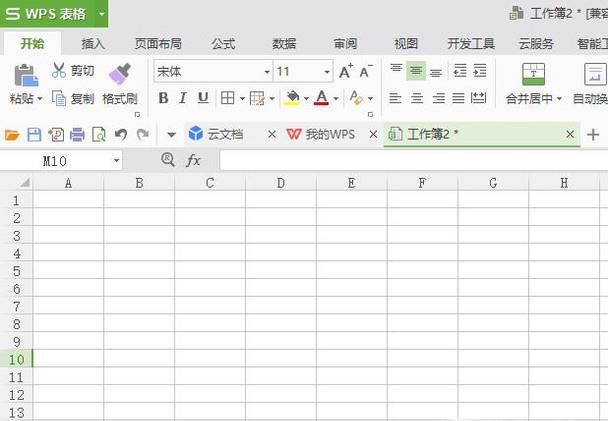Toggle Bold formatting
The height and width of the screenshot is (421, 608).
pyautogui.click(x=163, y=98)
